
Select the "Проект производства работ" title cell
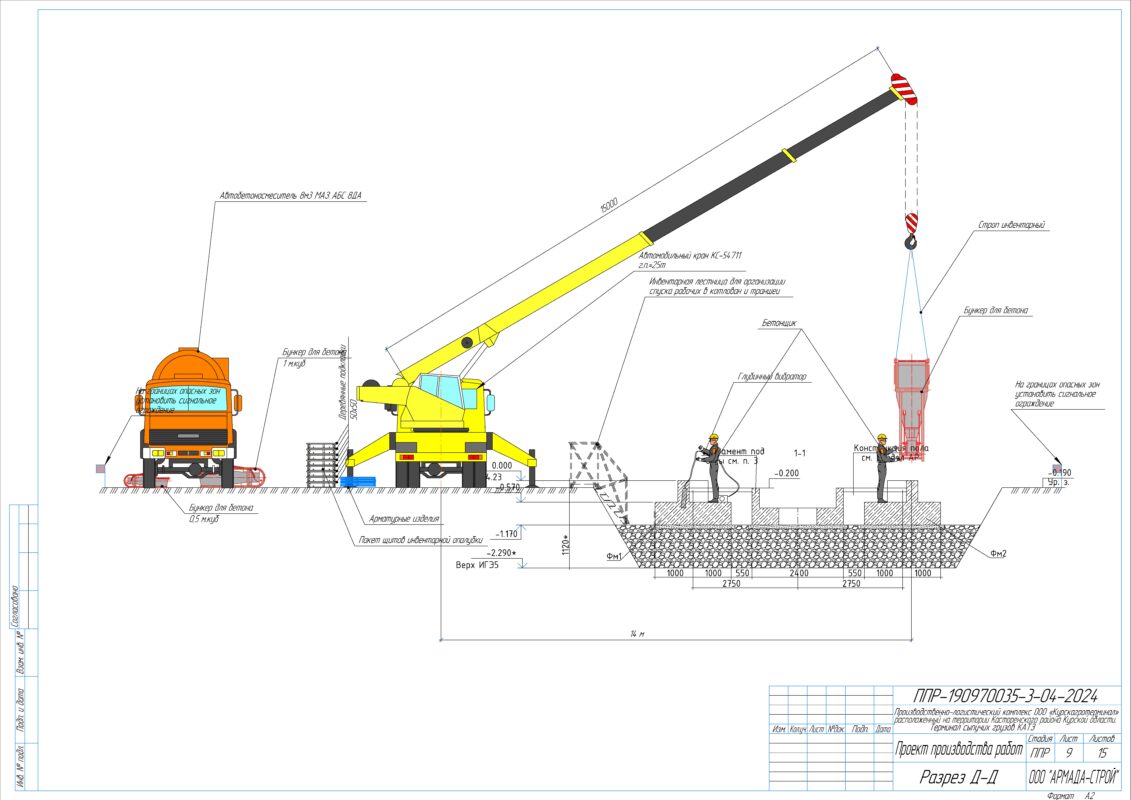(x=959, y=750)
